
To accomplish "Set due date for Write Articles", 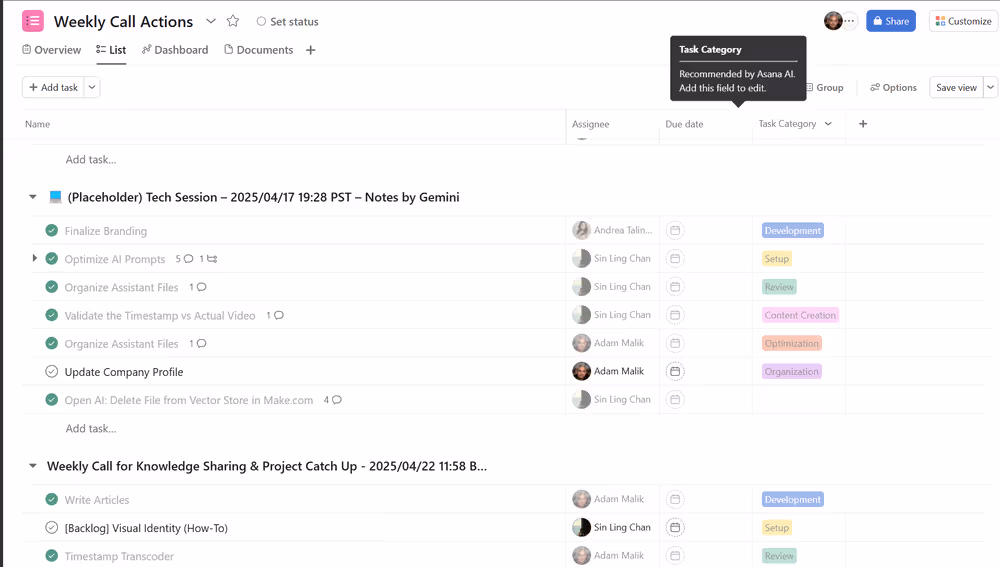I will click(x=675, y=499).
